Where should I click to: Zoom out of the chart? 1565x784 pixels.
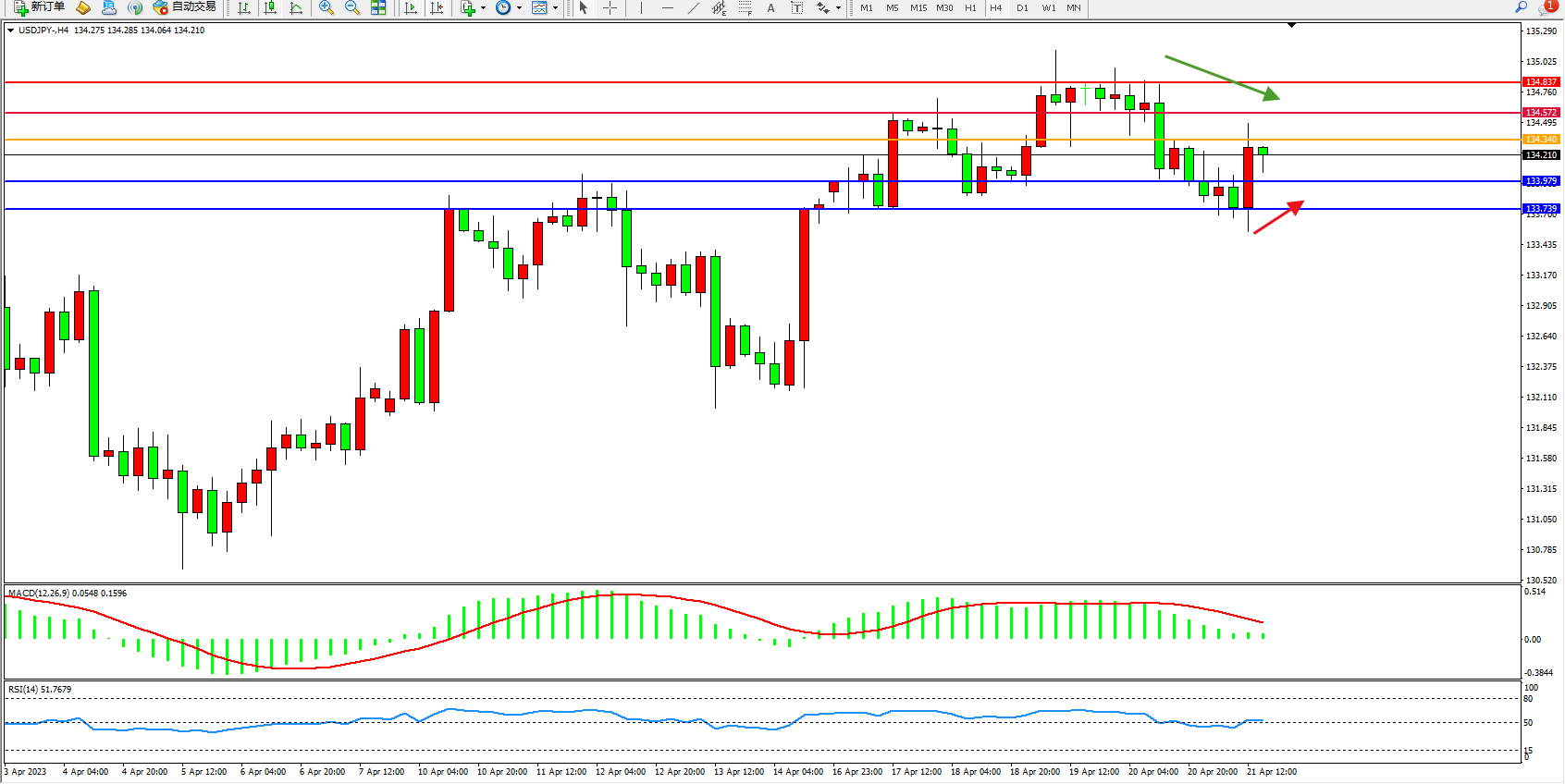click(x=352, y=7)
